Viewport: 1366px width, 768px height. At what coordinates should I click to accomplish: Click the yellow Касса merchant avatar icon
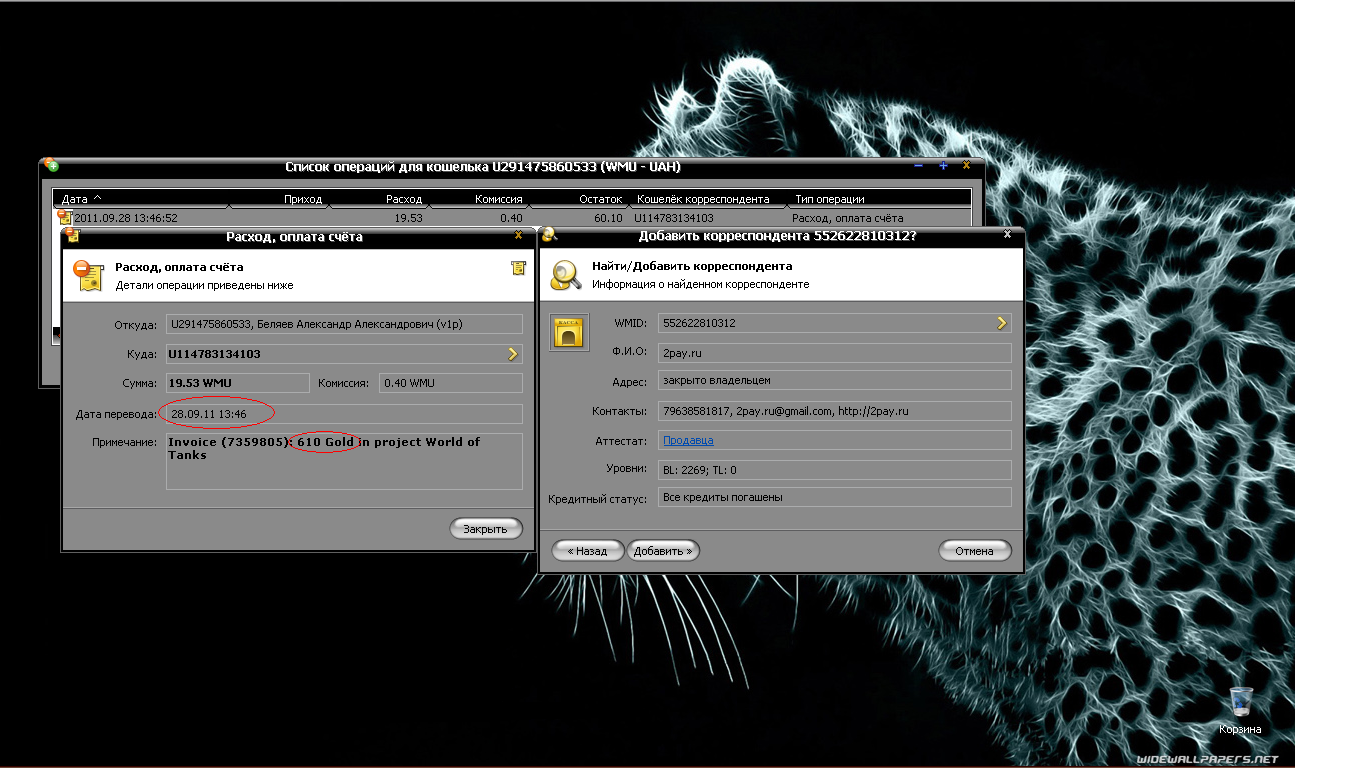569,333
